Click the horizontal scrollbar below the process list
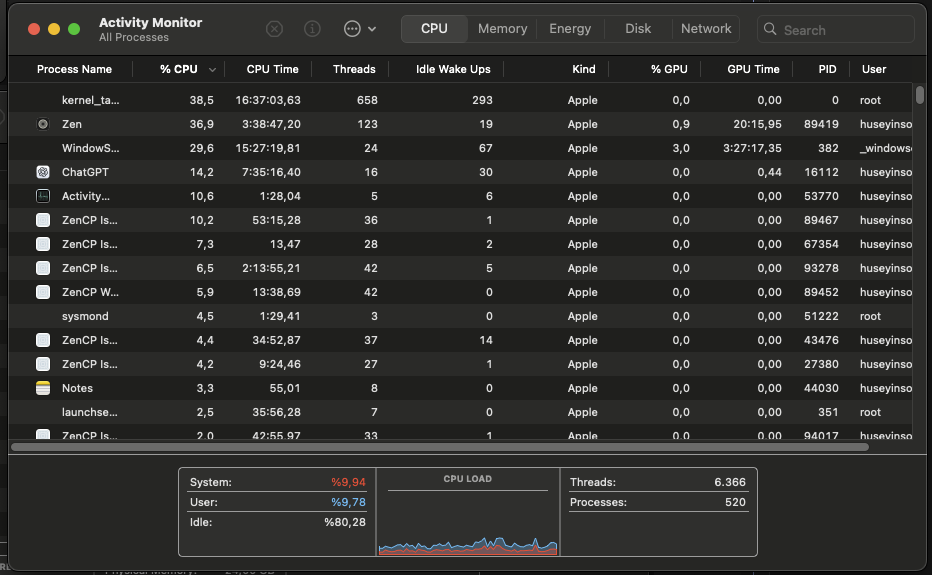The image size is (932, 575). (x=440, y=447)
